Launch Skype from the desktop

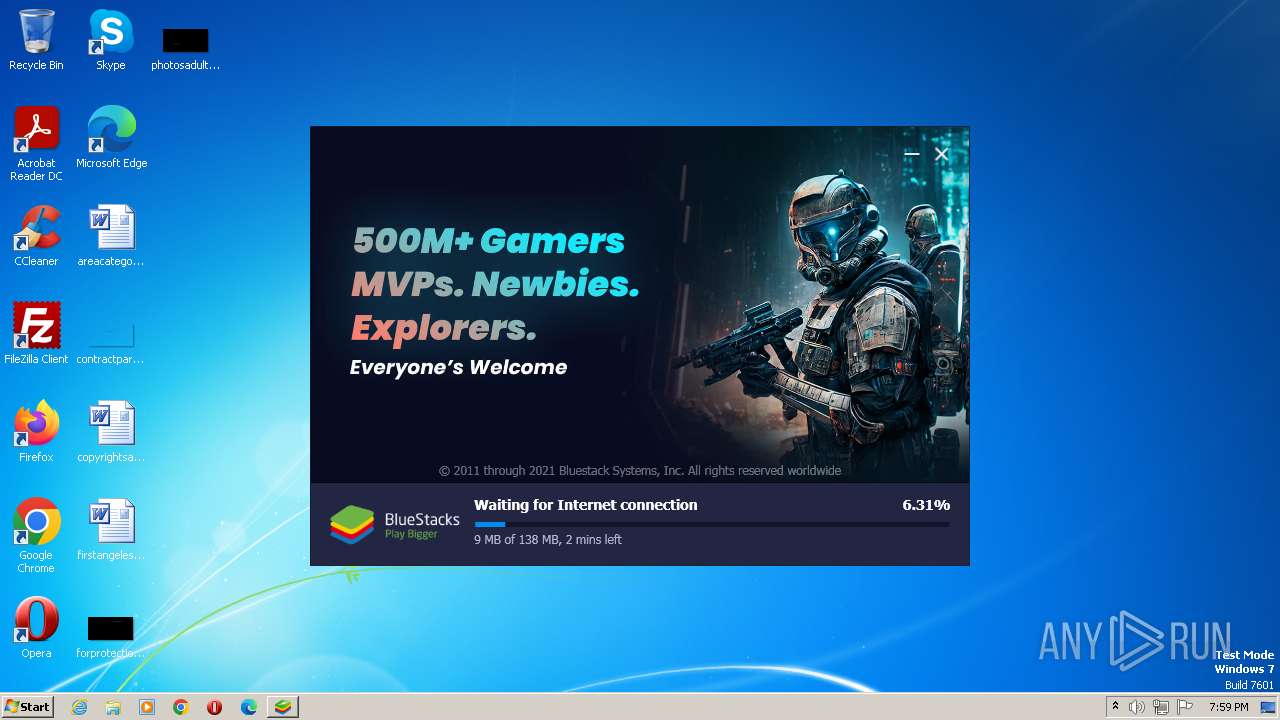(111, 40)
